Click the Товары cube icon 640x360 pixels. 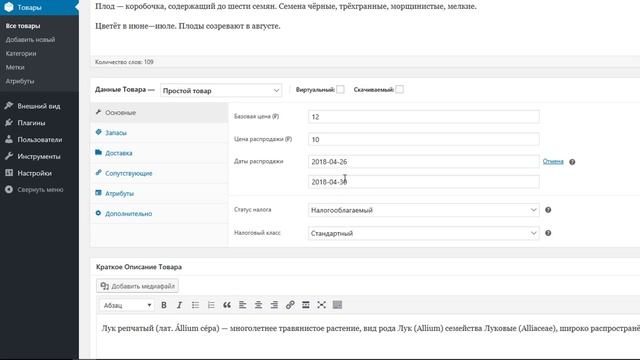9,7
